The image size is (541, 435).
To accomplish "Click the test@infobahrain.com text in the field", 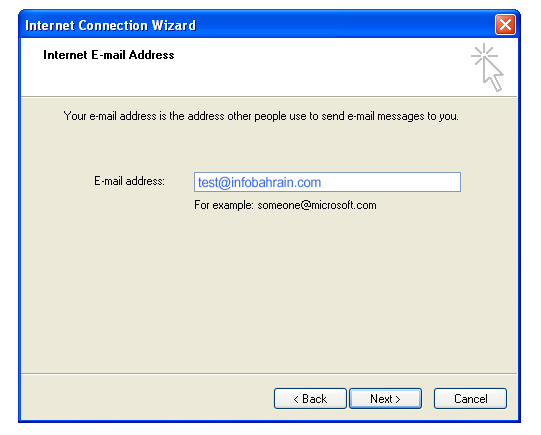I will point(259,182).
